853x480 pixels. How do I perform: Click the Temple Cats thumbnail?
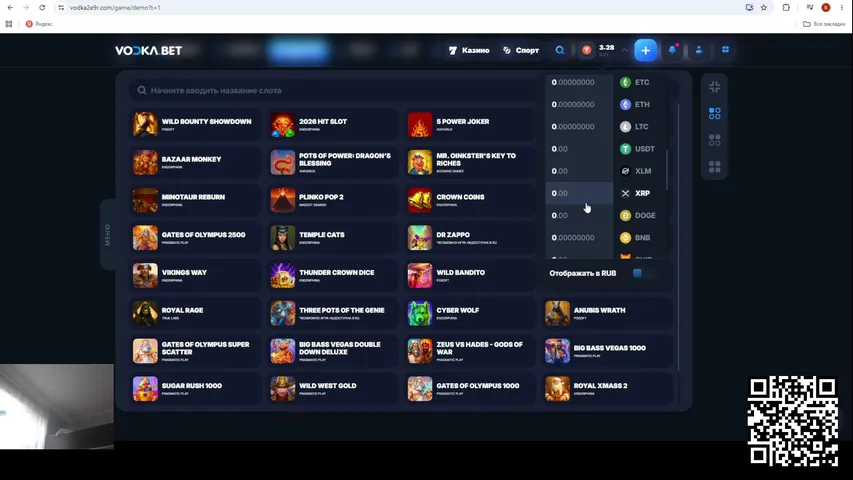coord(282,238)
